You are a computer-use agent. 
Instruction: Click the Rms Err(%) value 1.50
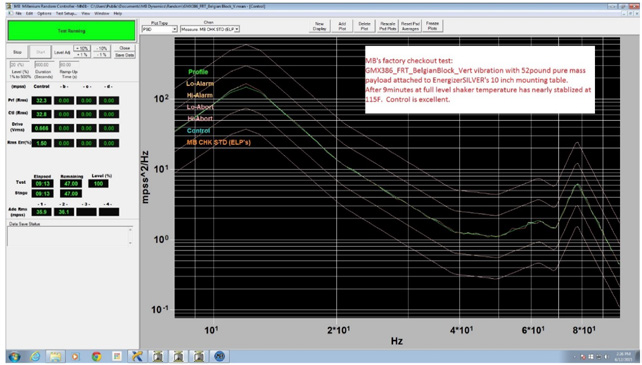pos(41,143)
